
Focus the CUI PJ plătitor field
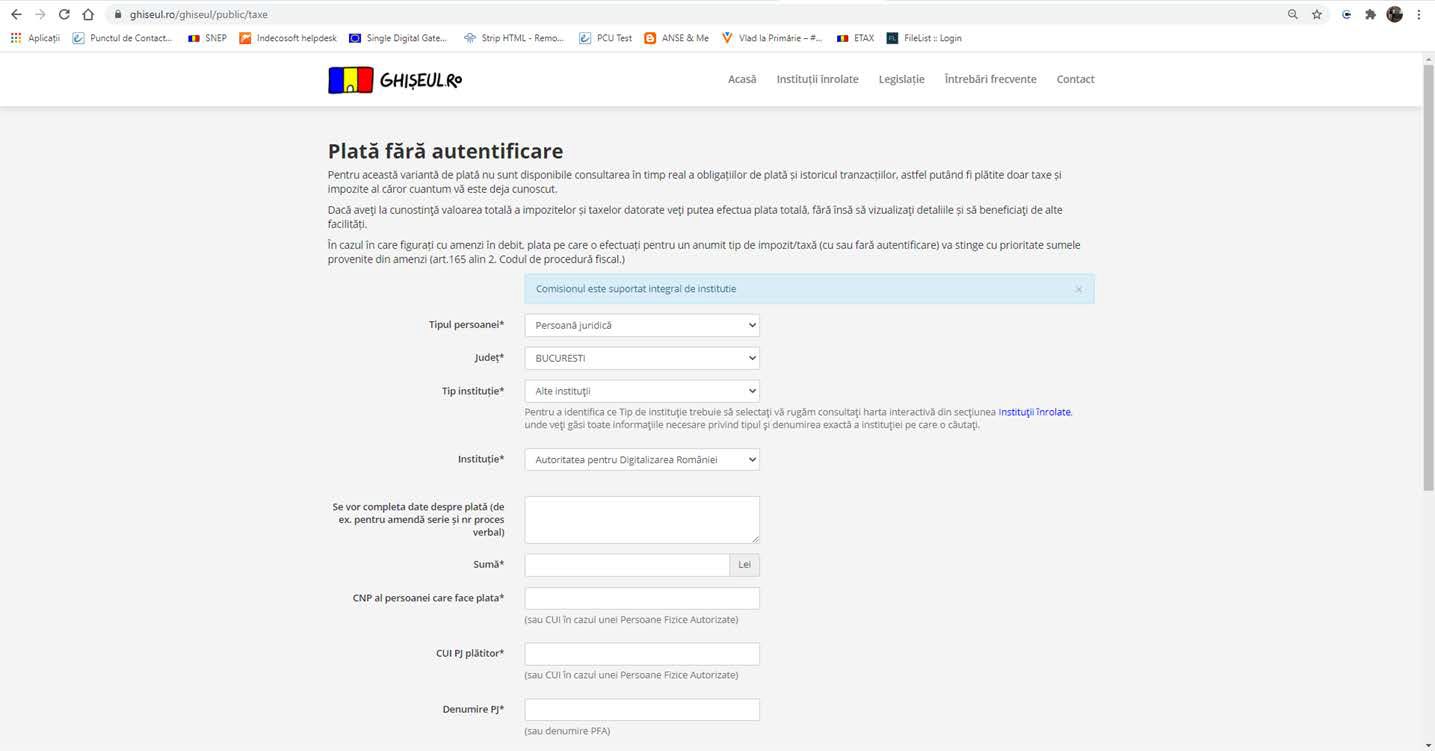click(x=641, y=654)
